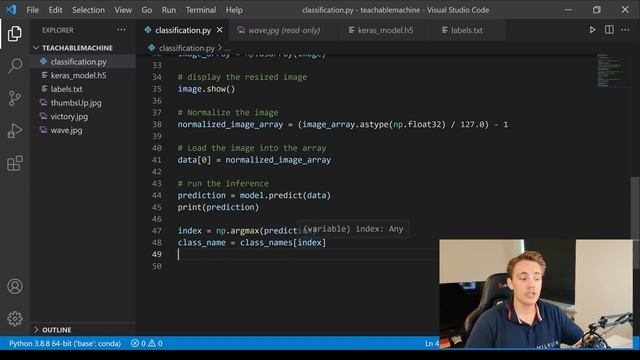Select labels.txt in the Explorer tree
Screen dimensions: 640x360
coord(67,89)
